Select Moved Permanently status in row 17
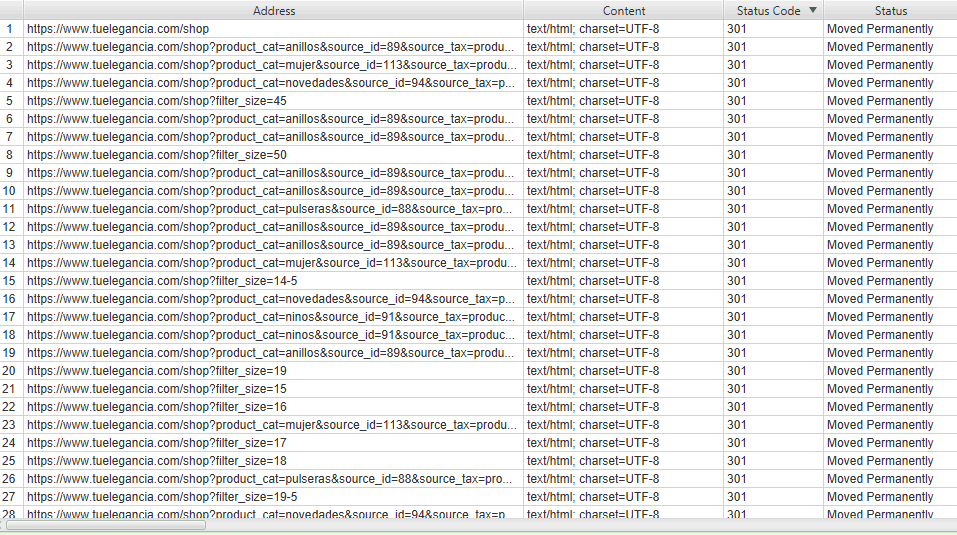This screenshot has width=957, height=535. (880, 317)
